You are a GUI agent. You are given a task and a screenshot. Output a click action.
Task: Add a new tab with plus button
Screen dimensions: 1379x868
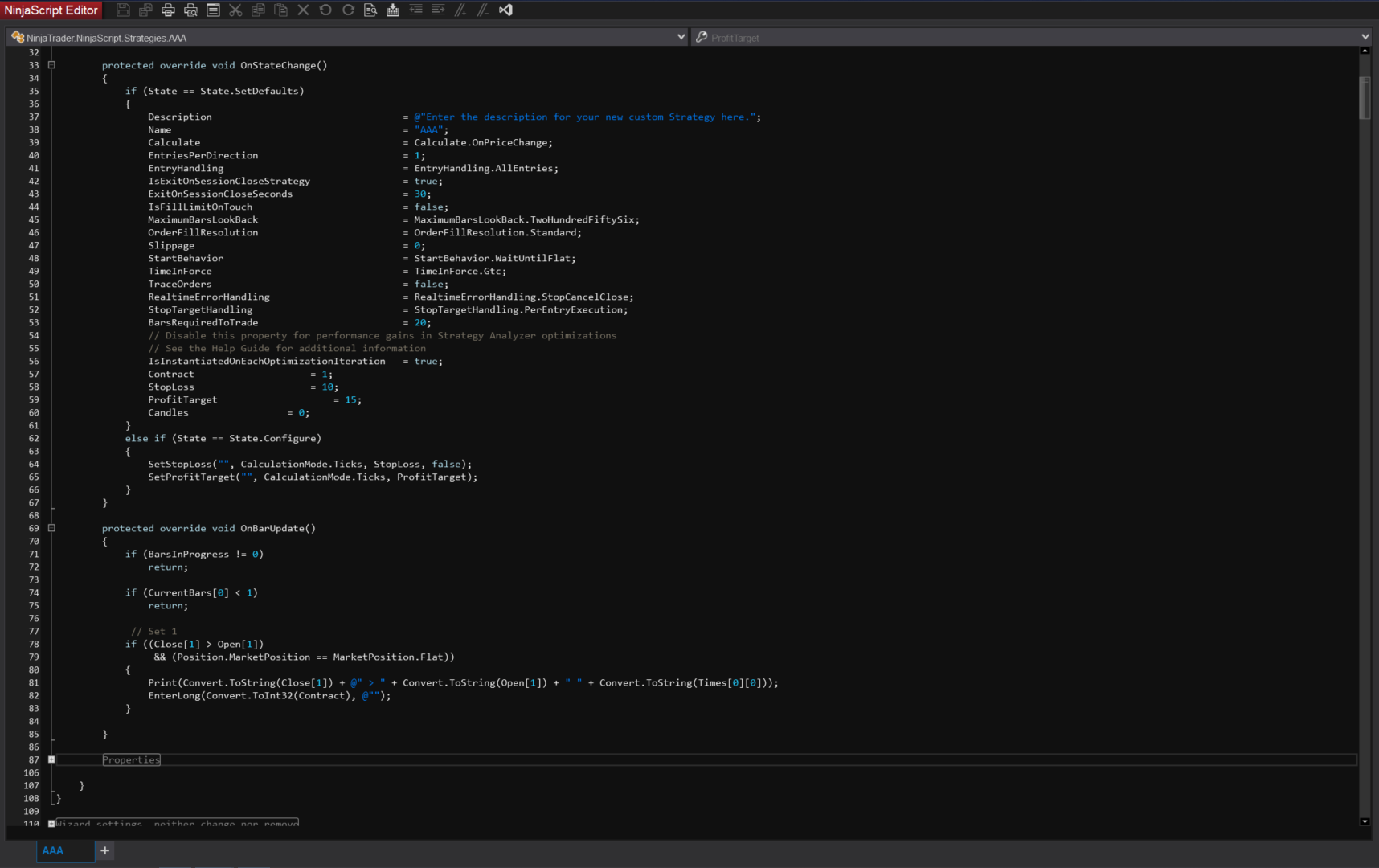[104, 850]
